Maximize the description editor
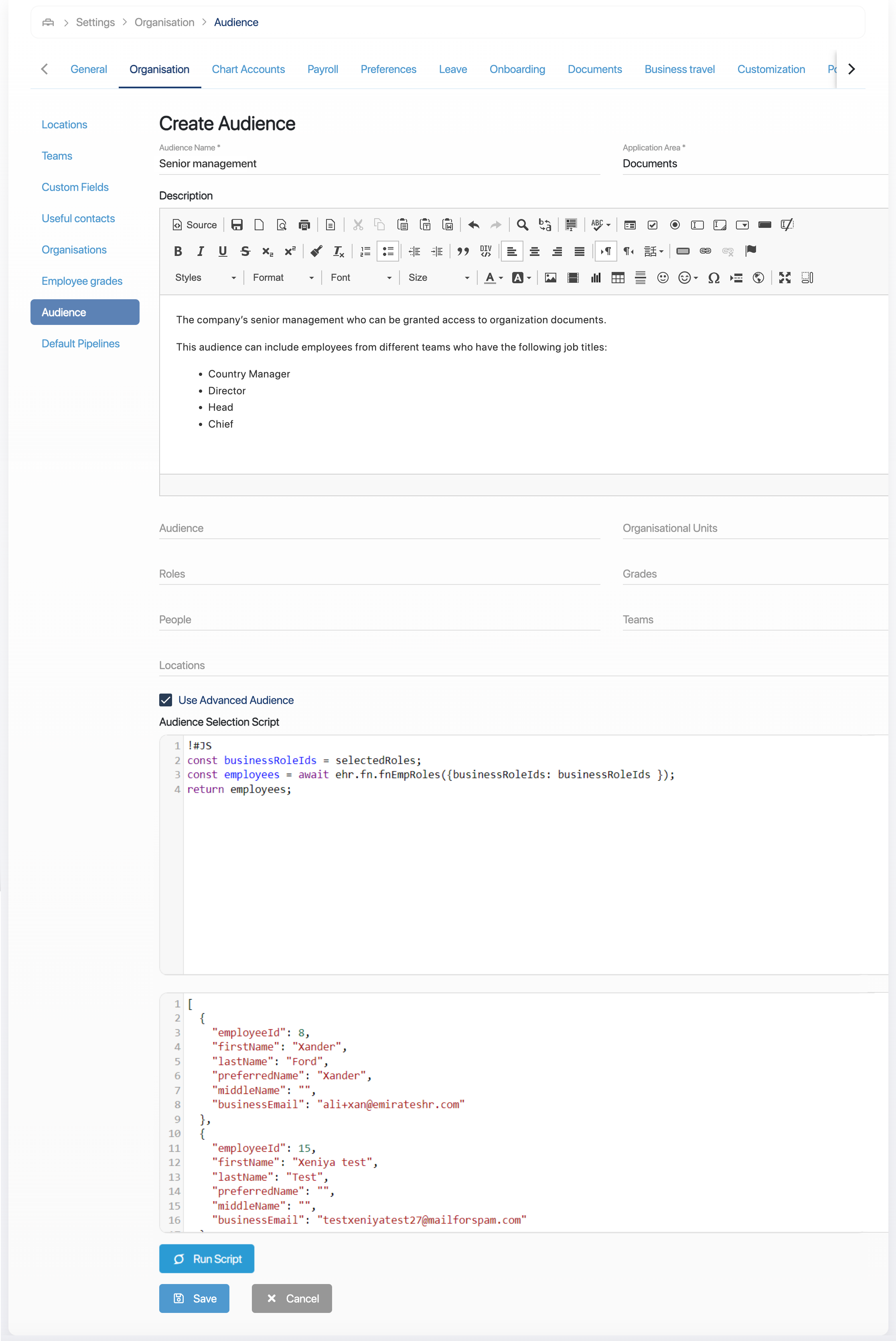Screen dimensions: 896x1341 pos(785,277)
